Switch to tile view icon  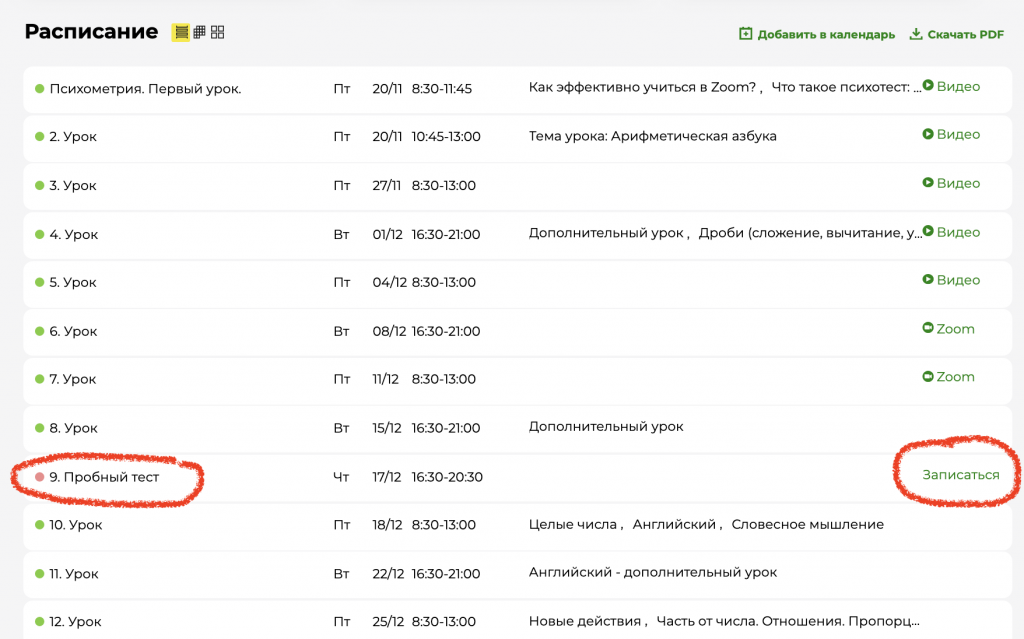click(x=217, y=32)
